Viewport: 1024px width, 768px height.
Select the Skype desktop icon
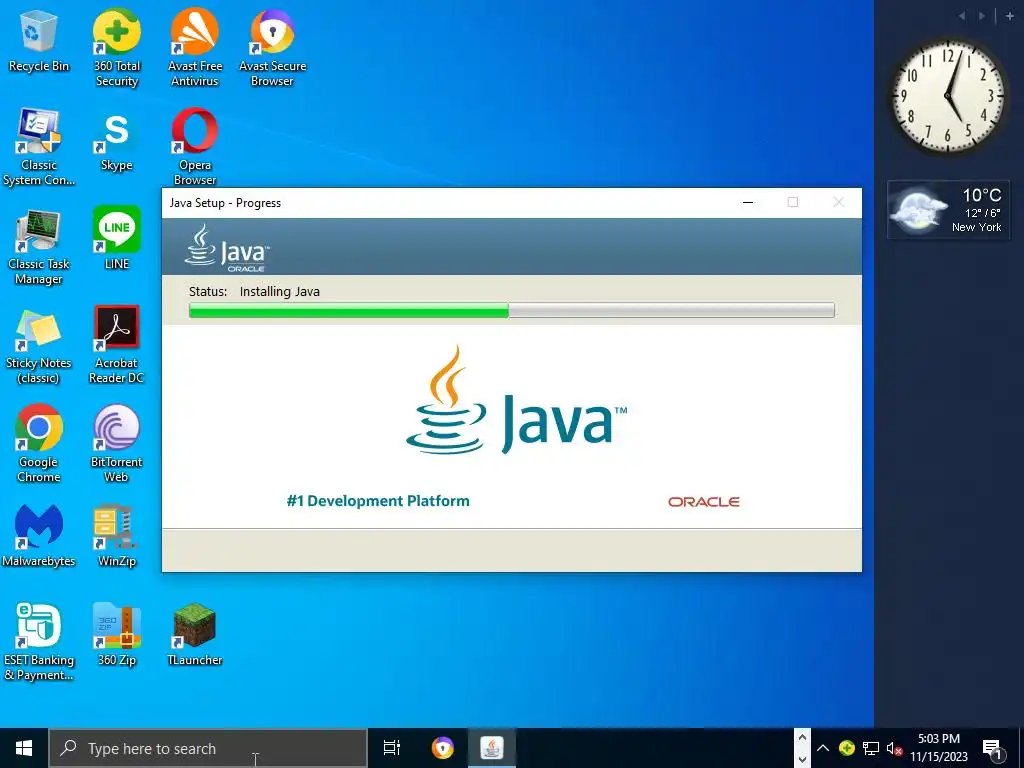pos(116,140)
